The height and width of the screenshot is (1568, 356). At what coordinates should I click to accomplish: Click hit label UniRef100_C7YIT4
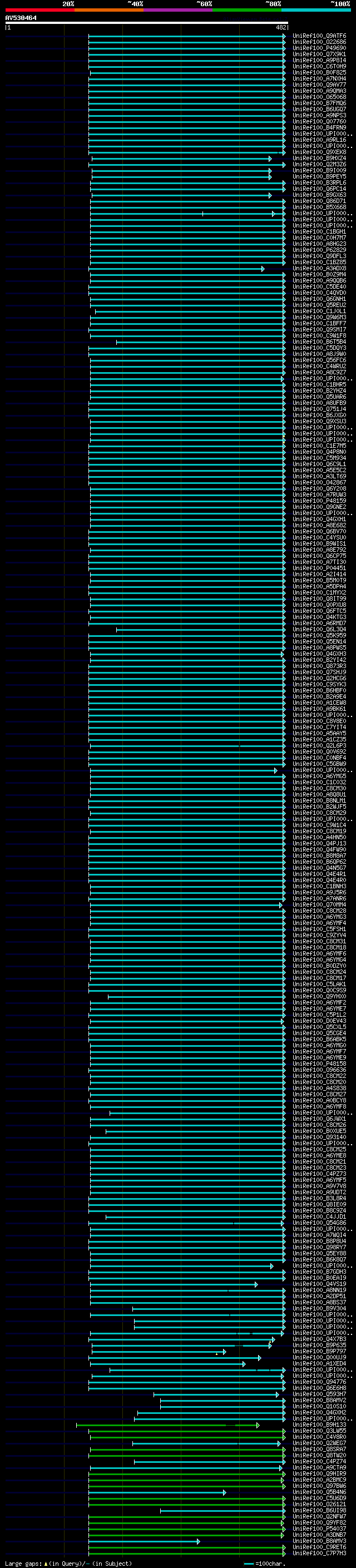pyautogui.click(x=319, y=728)
